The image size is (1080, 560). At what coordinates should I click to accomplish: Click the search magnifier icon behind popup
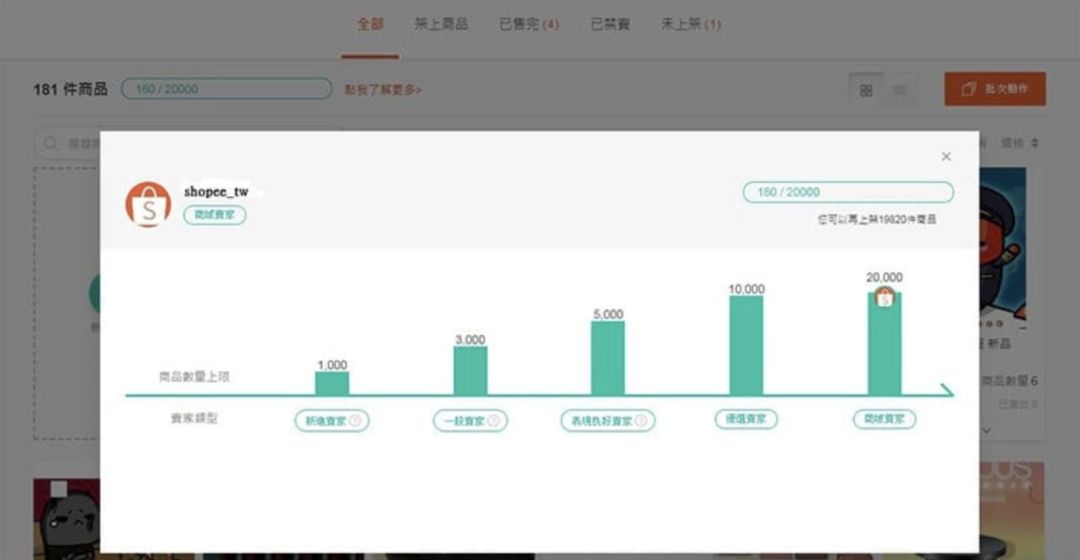[x=50, y=143]
